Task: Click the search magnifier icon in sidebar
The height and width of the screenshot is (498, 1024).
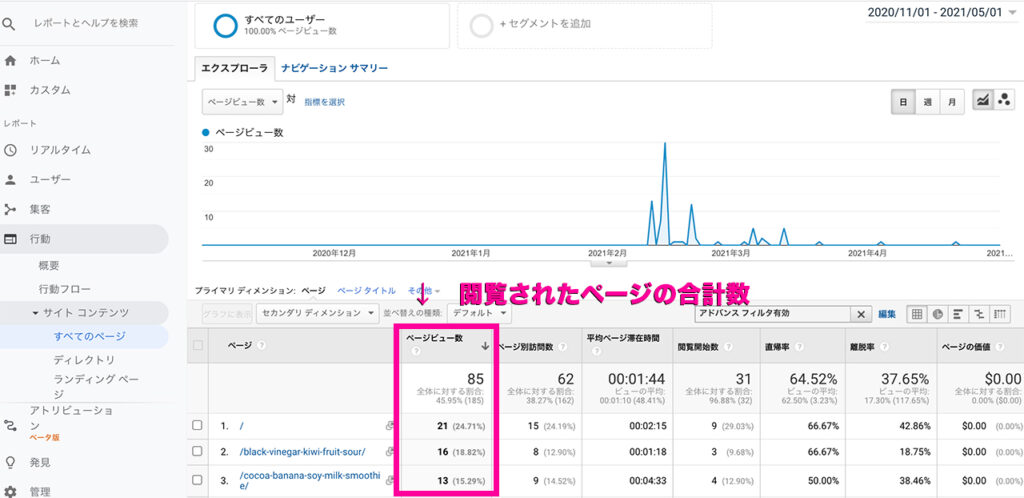Action: click(8, 23)
